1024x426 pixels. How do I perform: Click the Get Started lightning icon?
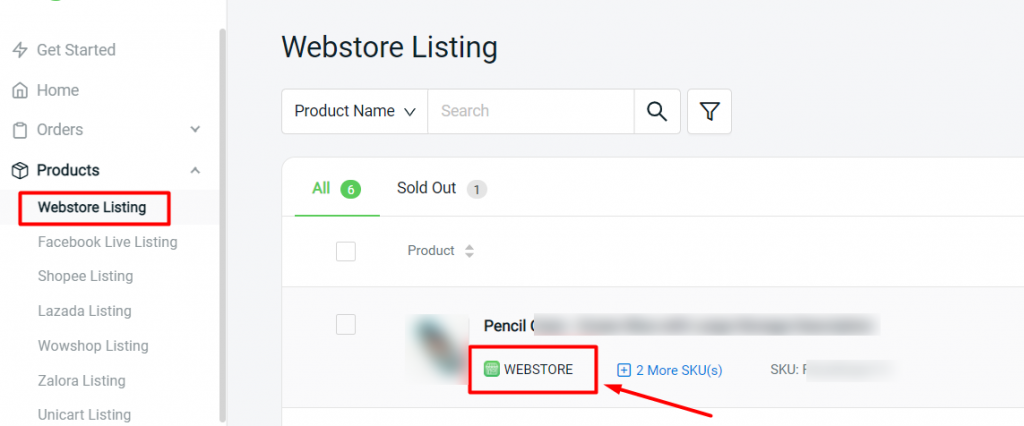coord(20,50)
